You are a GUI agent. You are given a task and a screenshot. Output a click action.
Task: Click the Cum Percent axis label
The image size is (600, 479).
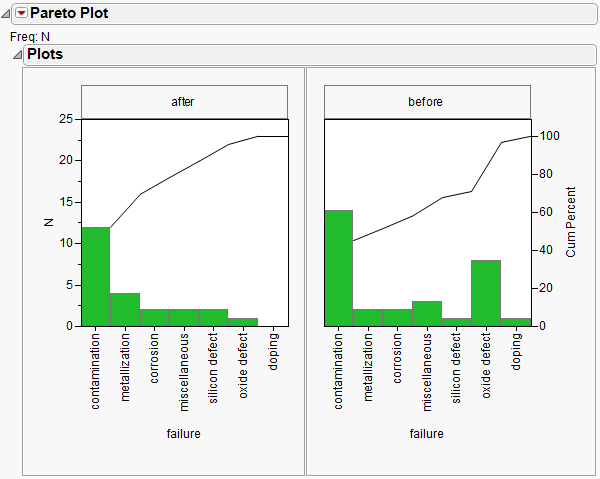pyautogui.click(x=571, y=222)
